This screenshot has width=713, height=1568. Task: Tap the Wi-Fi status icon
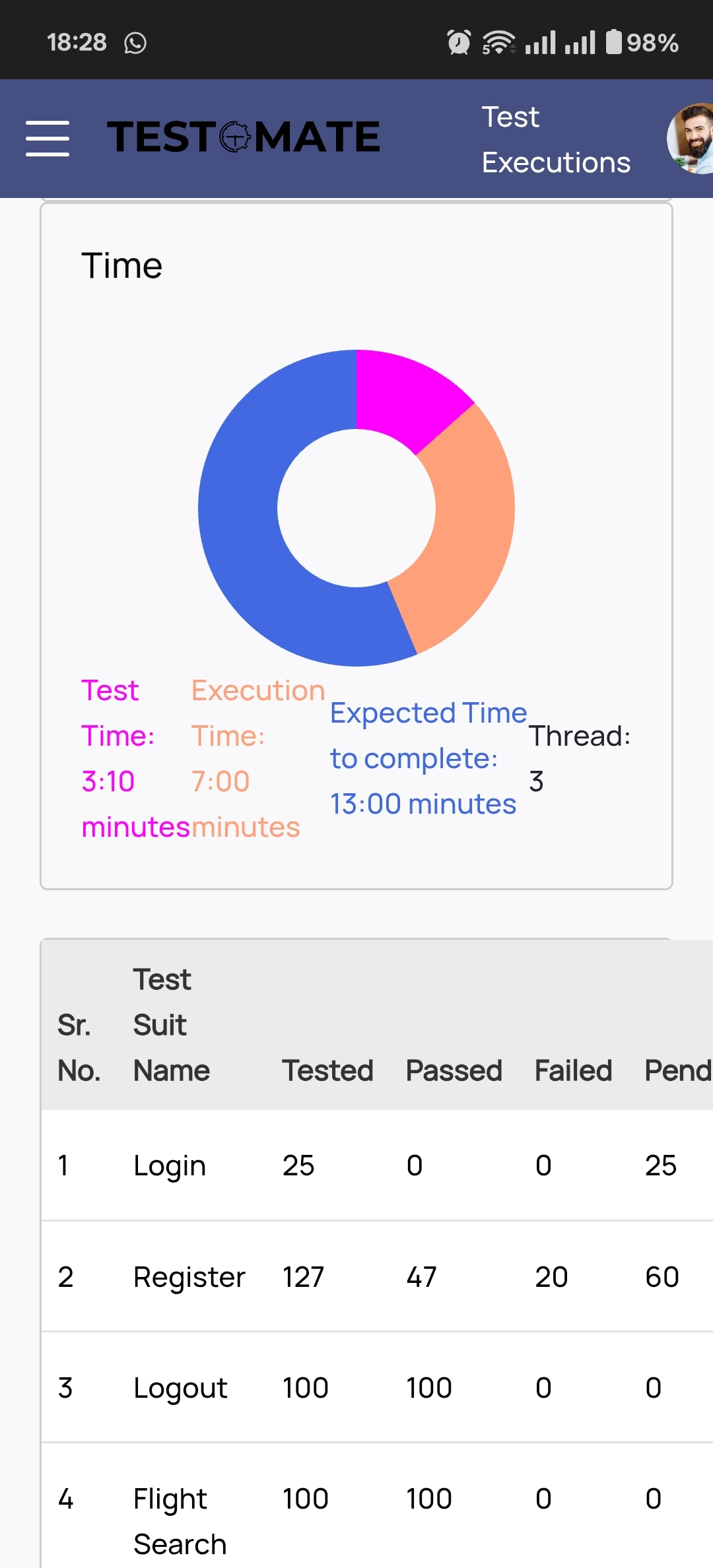tap(498, 42)
